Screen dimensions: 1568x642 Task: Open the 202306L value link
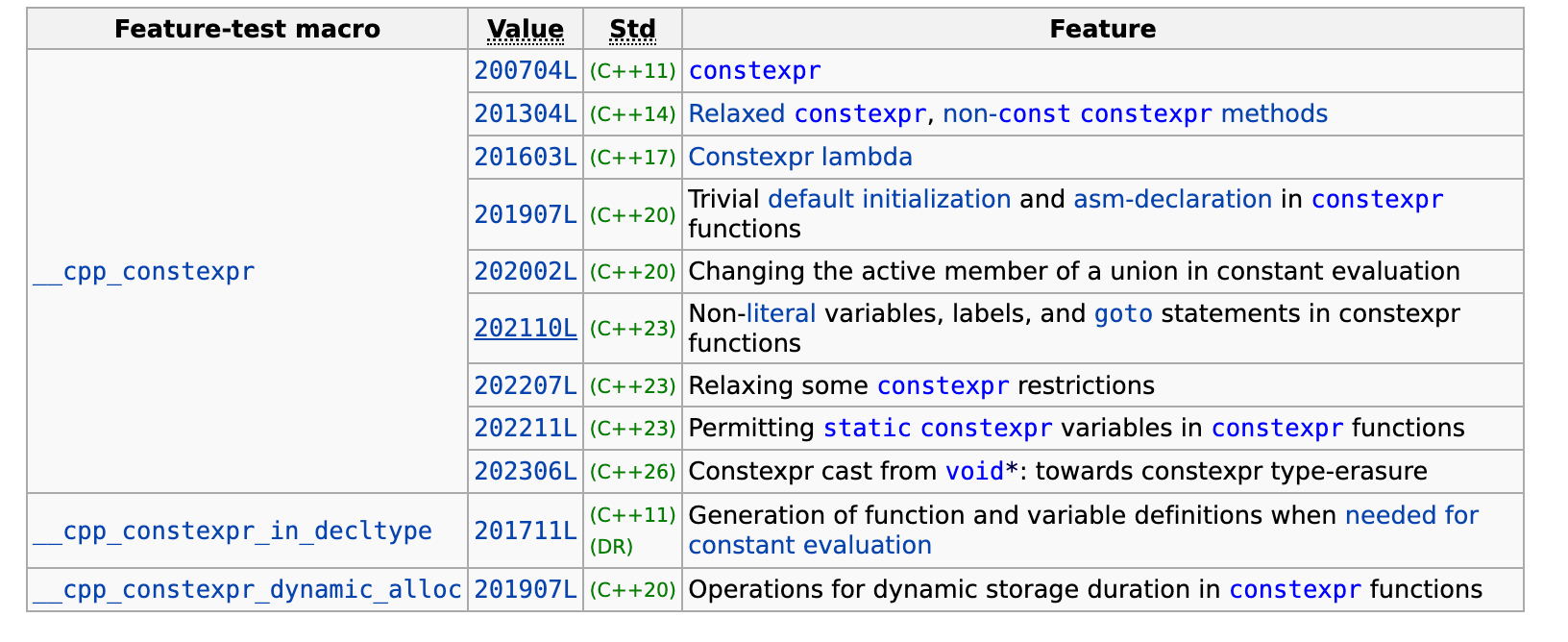(x=526, y=471)
